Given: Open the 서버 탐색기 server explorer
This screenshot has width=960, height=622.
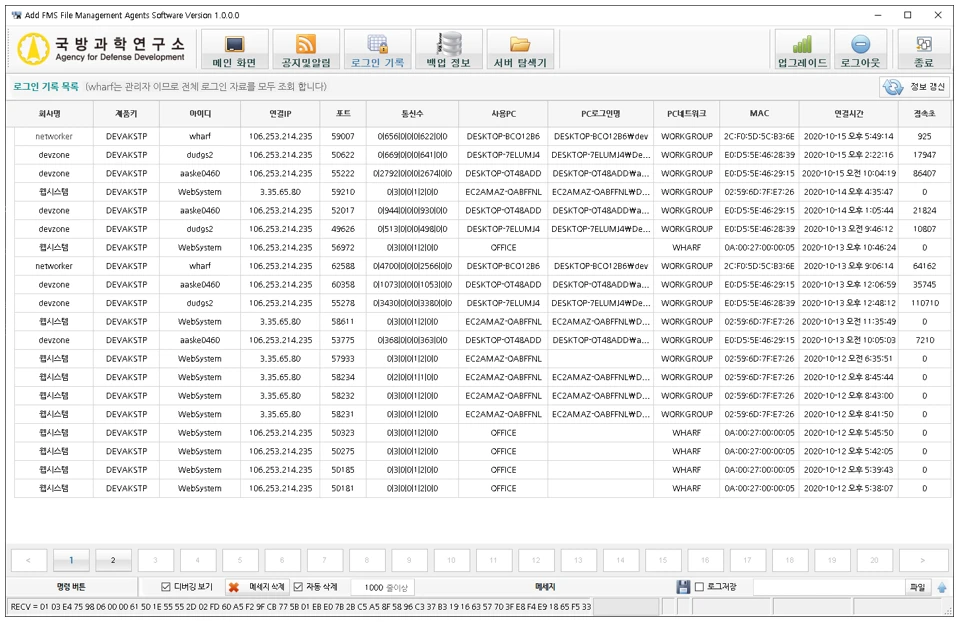Looking at the screenshot, I should coord(520,49).
